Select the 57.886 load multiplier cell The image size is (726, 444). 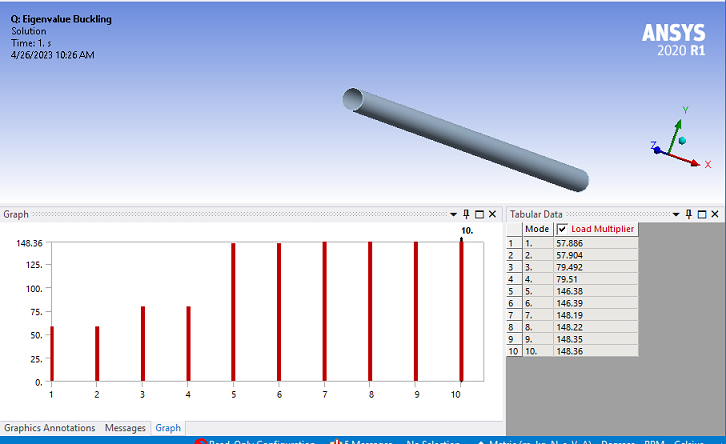[x=596, y=243]
